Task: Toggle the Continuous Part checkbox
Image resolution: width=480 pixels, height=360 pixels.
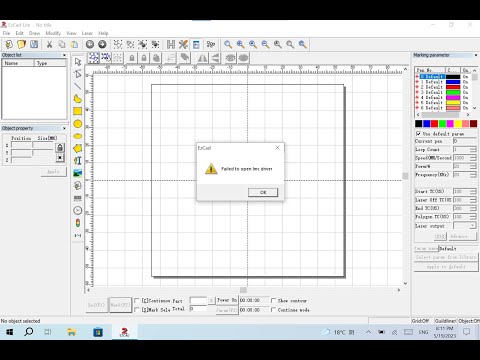Action: 137,300
